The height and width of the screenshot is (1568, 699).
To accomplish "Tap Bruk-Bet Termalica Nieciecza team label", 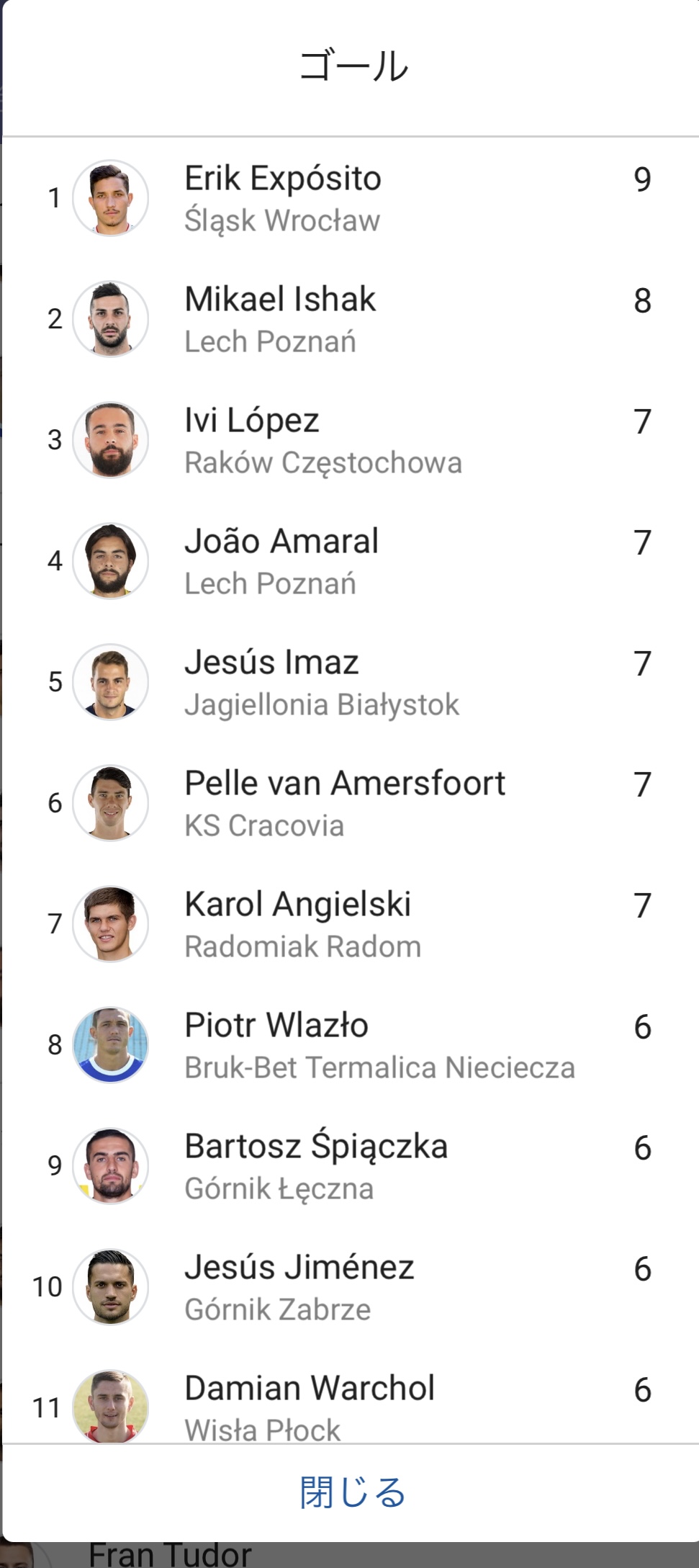I will click(379, 1068).
